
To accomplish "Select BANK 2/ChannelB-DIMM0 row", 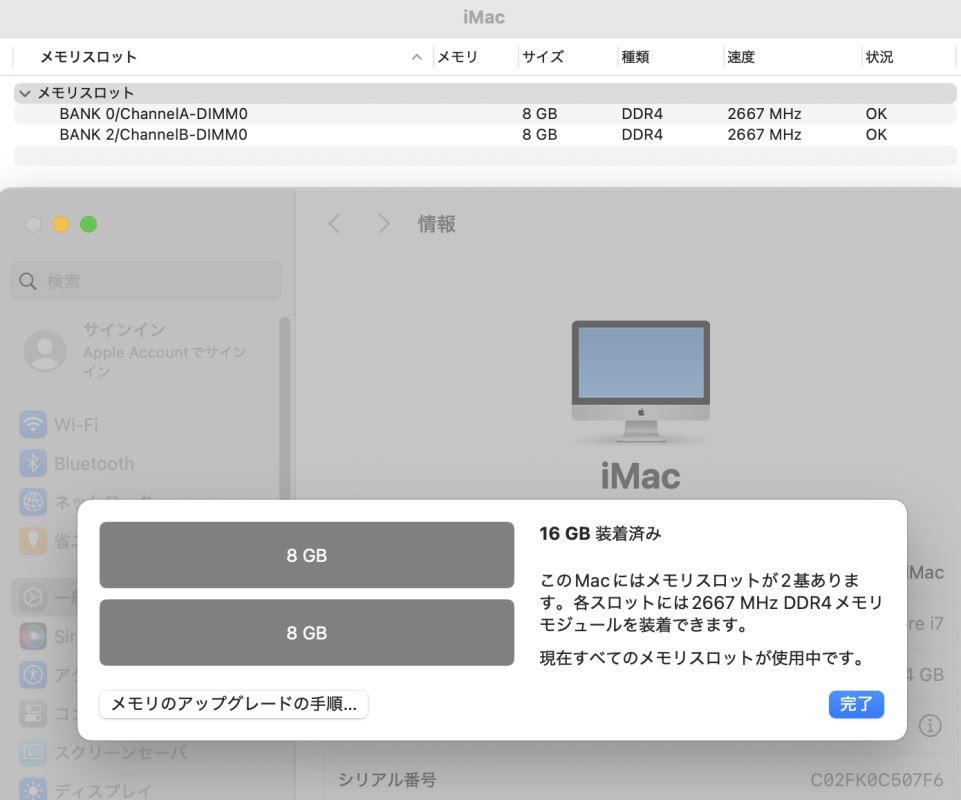I will [x=484, y=135].
